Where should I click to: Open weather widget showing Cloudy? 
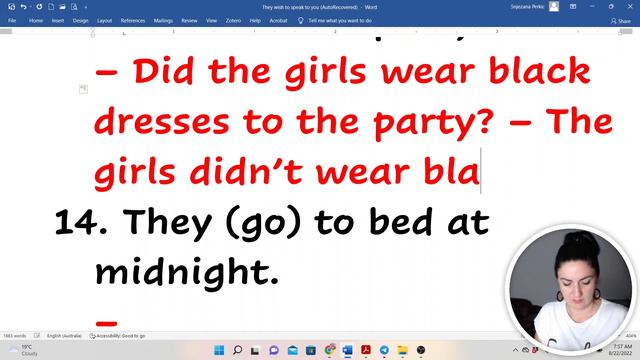point(23,350)
